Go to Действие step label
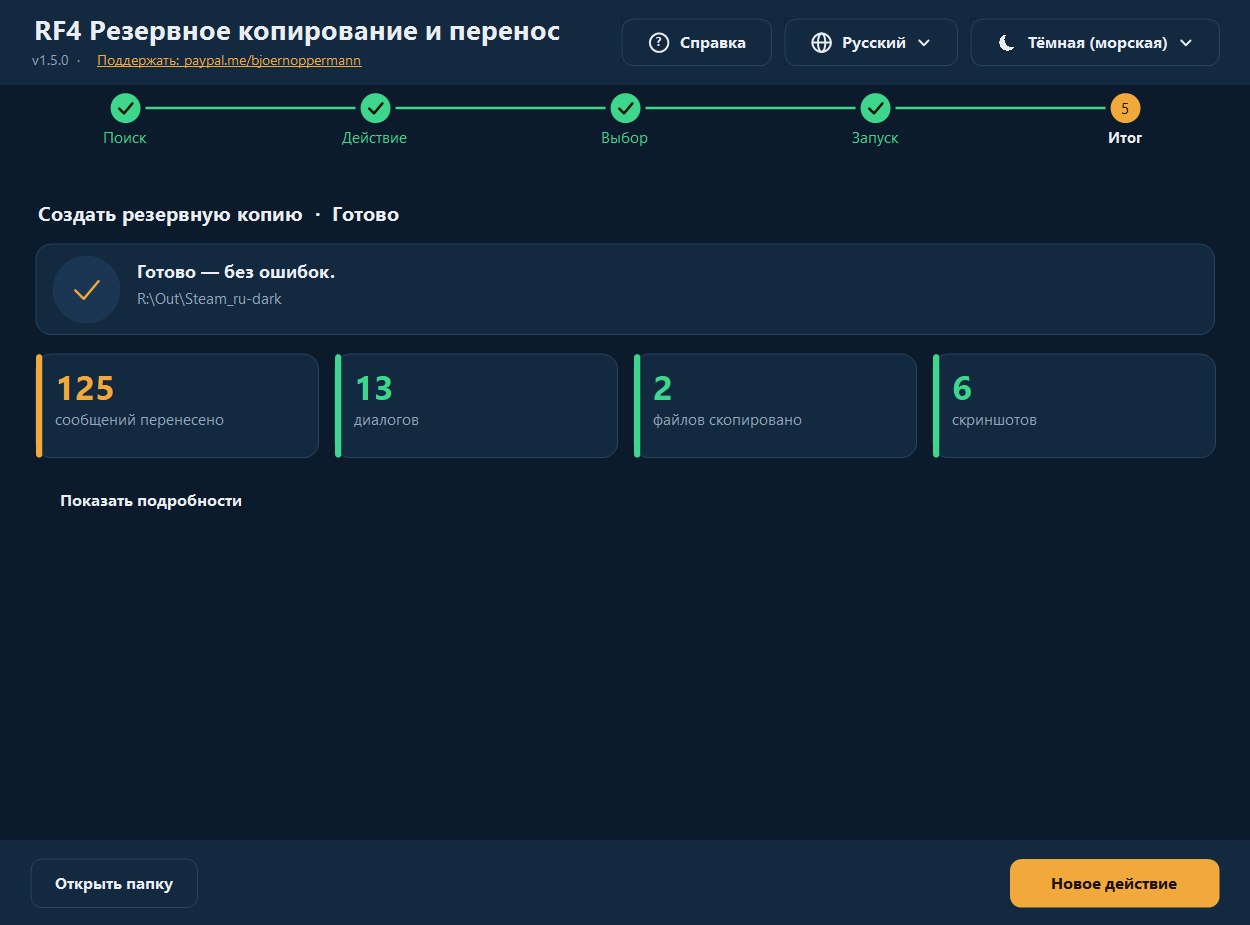Screen dimensions: 1250x925 point(375,138)
